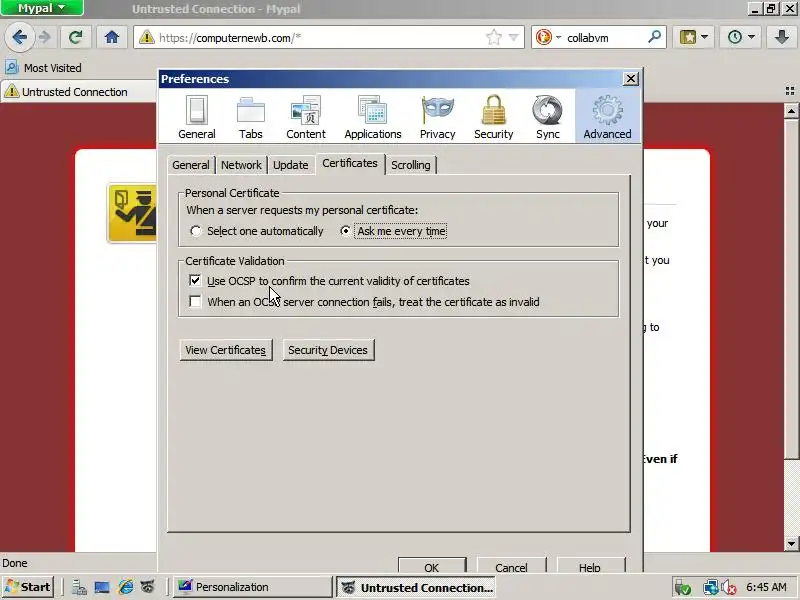
Task: Switch to the Update sub-tab
Action: 290,165
